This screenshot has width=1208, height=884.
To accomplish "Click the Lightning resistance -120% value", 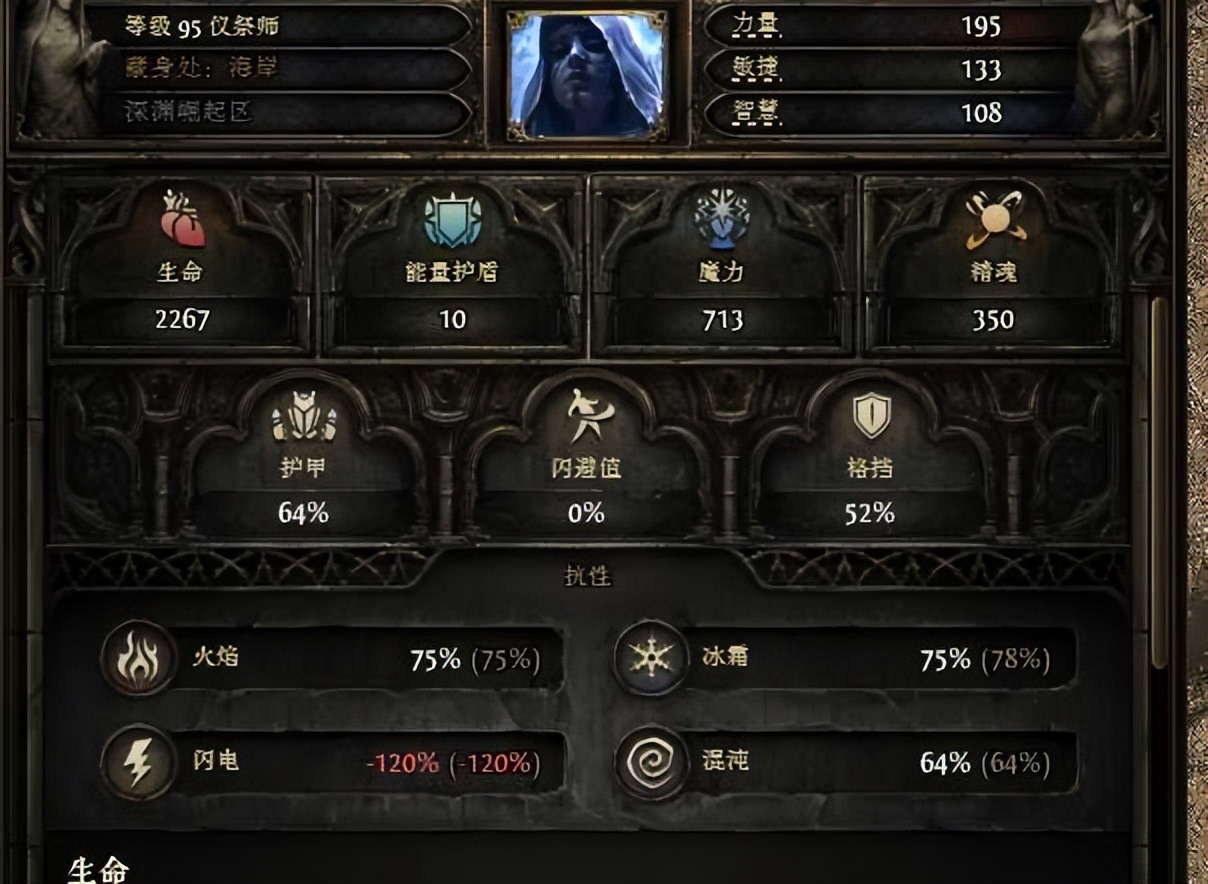I will 453,764.
